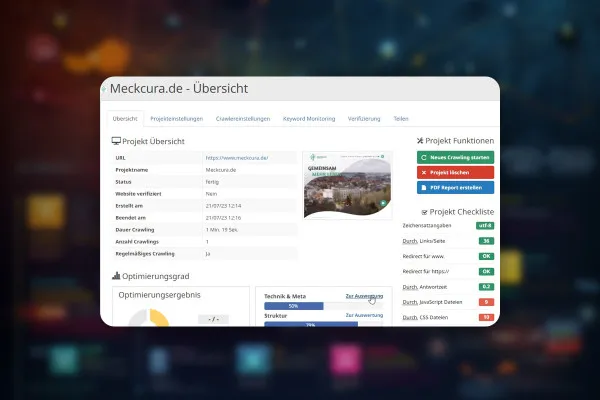Open the Keyword Monitoring tab
600x400 pixels.
pos(309,119)
